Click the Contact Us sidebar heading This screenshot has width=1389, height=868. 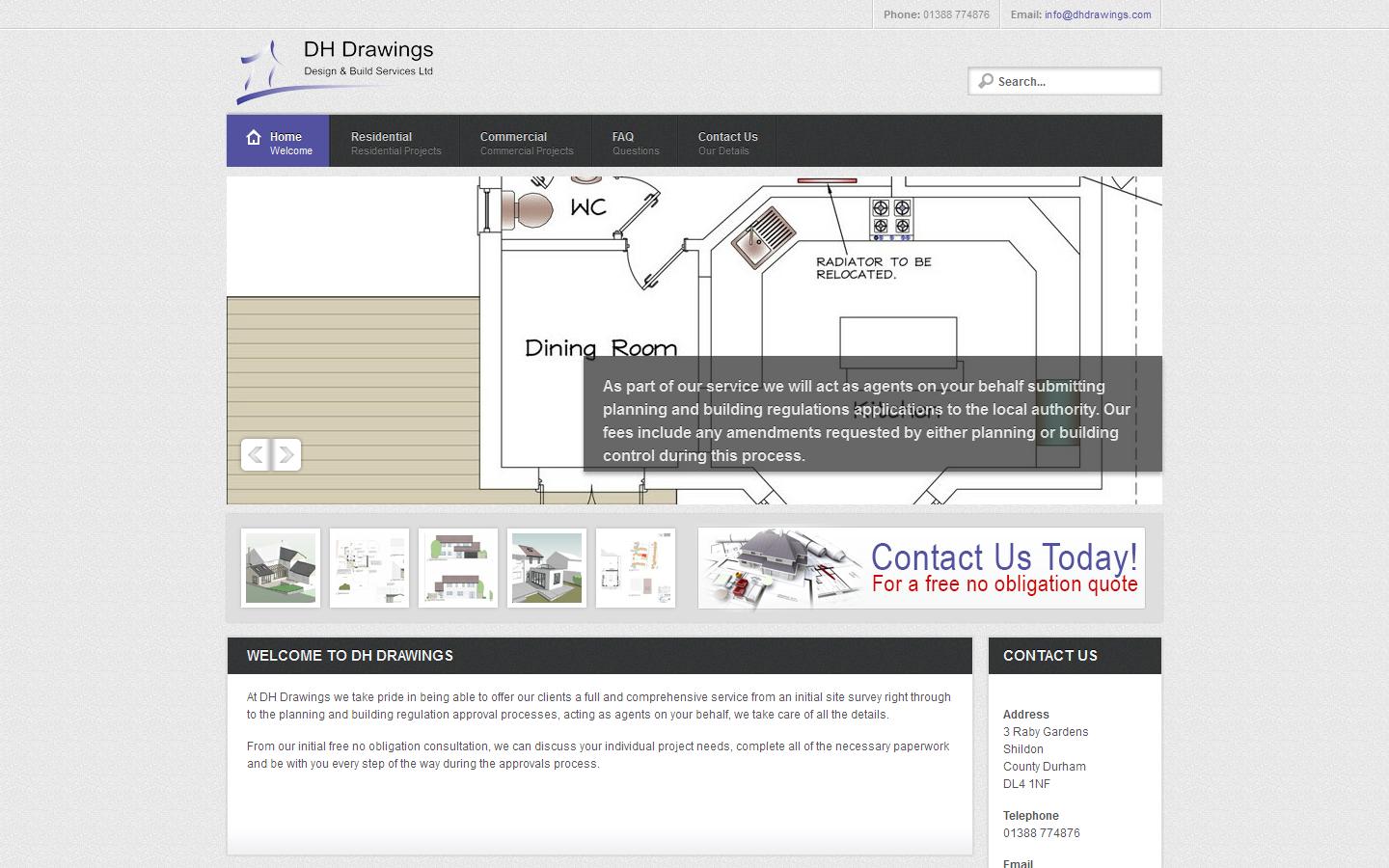[1050, 656]
